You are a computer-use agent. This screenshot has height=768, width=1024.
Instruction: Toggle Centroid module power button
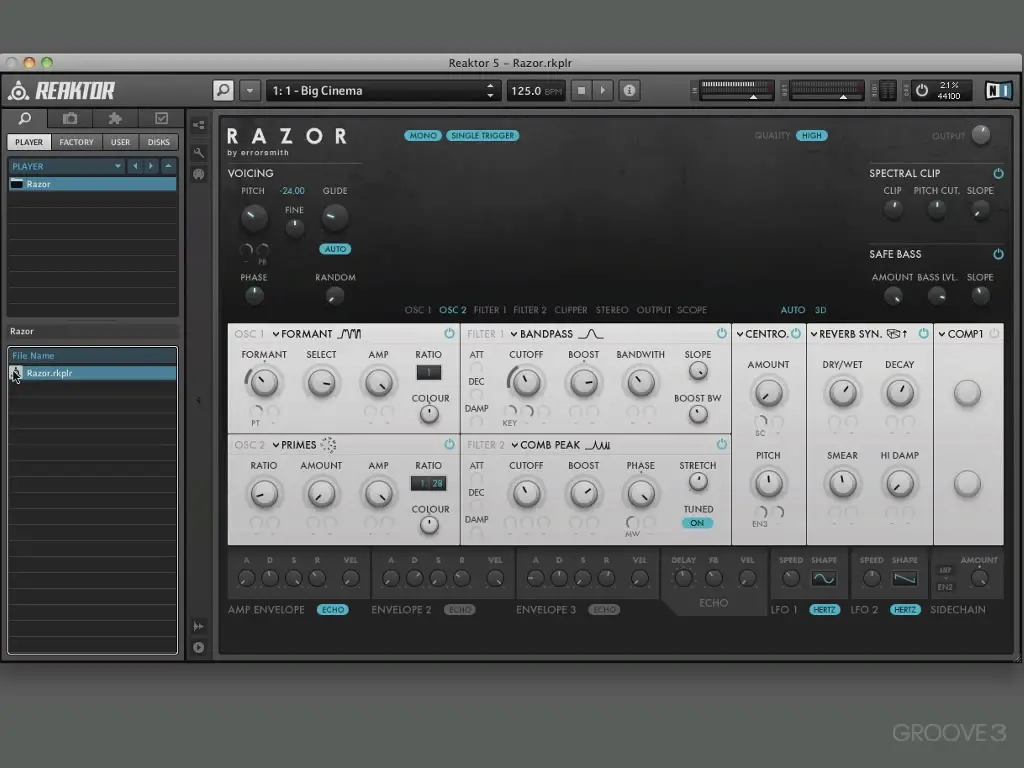pyautogui.click(x=796, y=334)
